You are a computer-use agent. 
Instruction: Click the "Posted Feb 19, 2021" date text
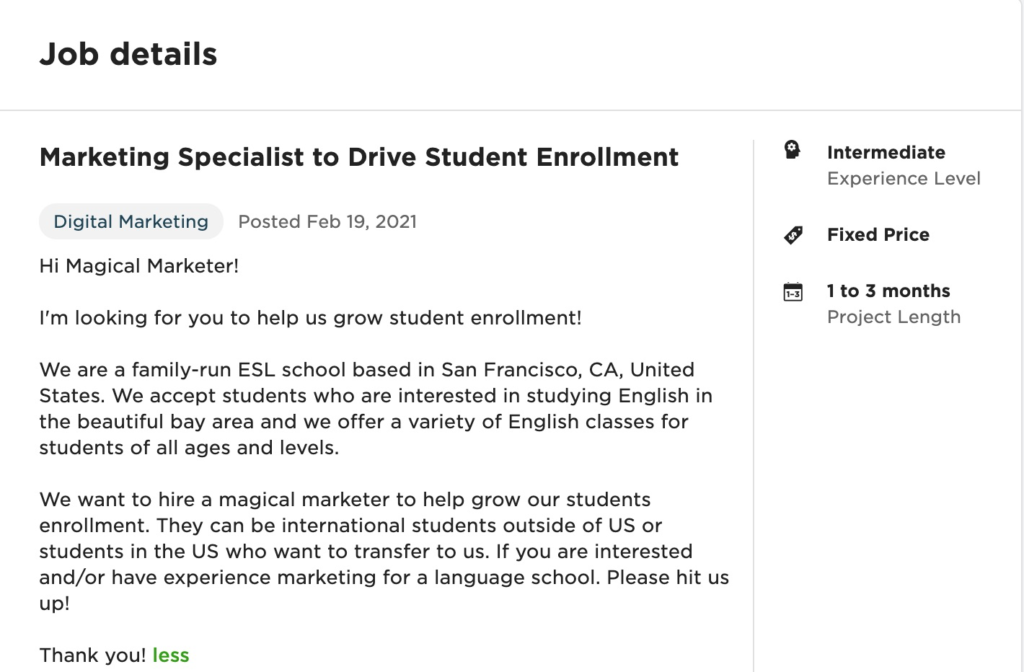[327, 222]
